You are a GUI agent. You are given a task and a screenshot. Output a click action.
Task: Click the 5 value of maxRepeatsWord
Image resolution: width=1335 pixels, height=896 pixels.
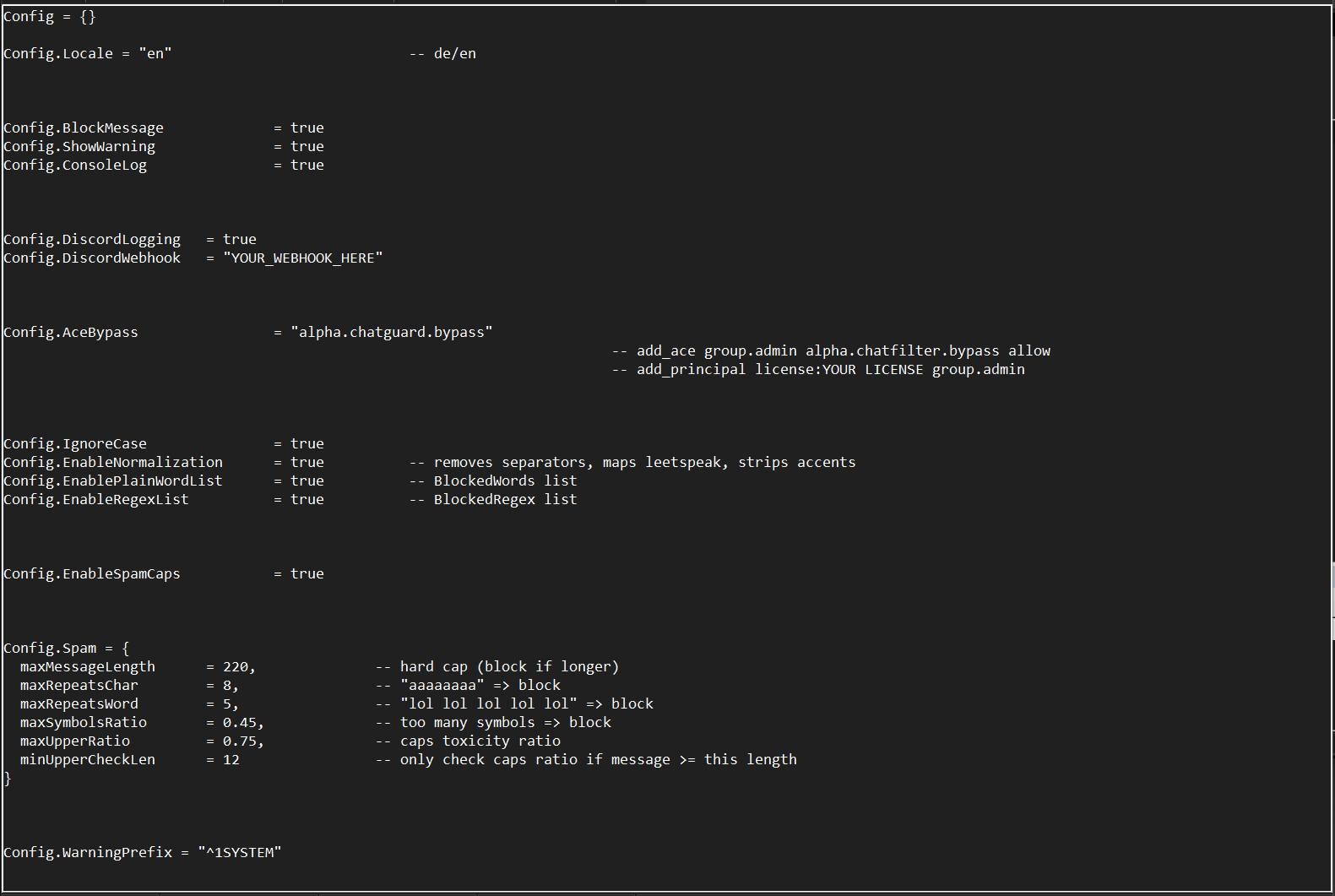pos(227,703)
